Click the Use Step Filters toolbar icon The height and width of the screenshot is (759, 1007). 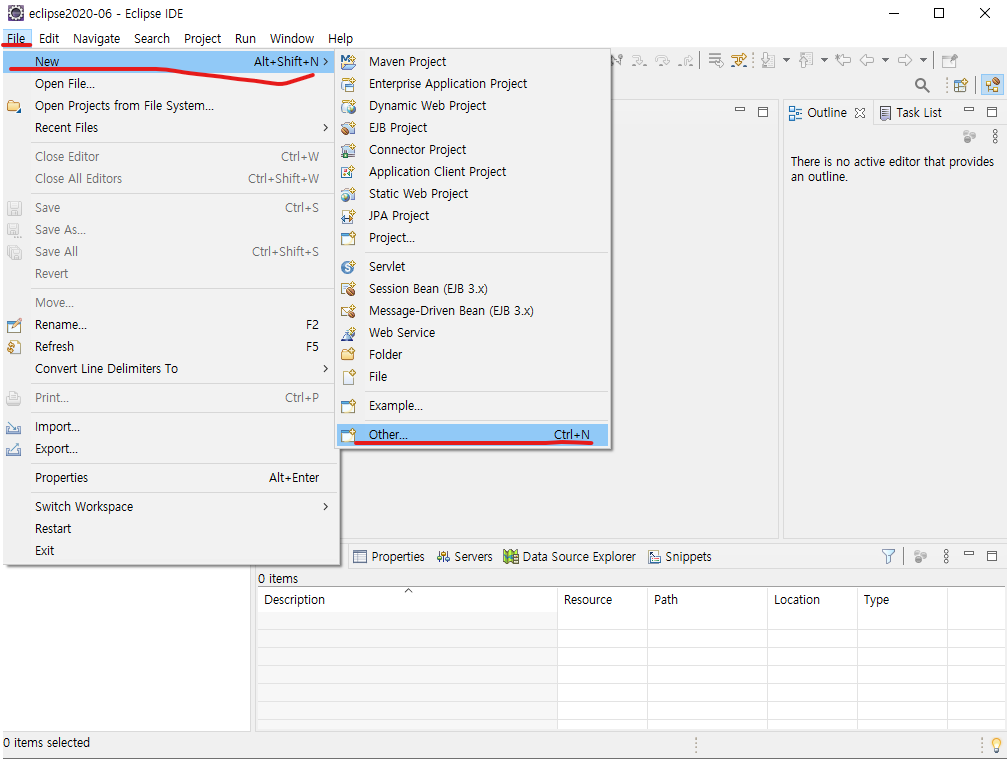click(739, 60)
